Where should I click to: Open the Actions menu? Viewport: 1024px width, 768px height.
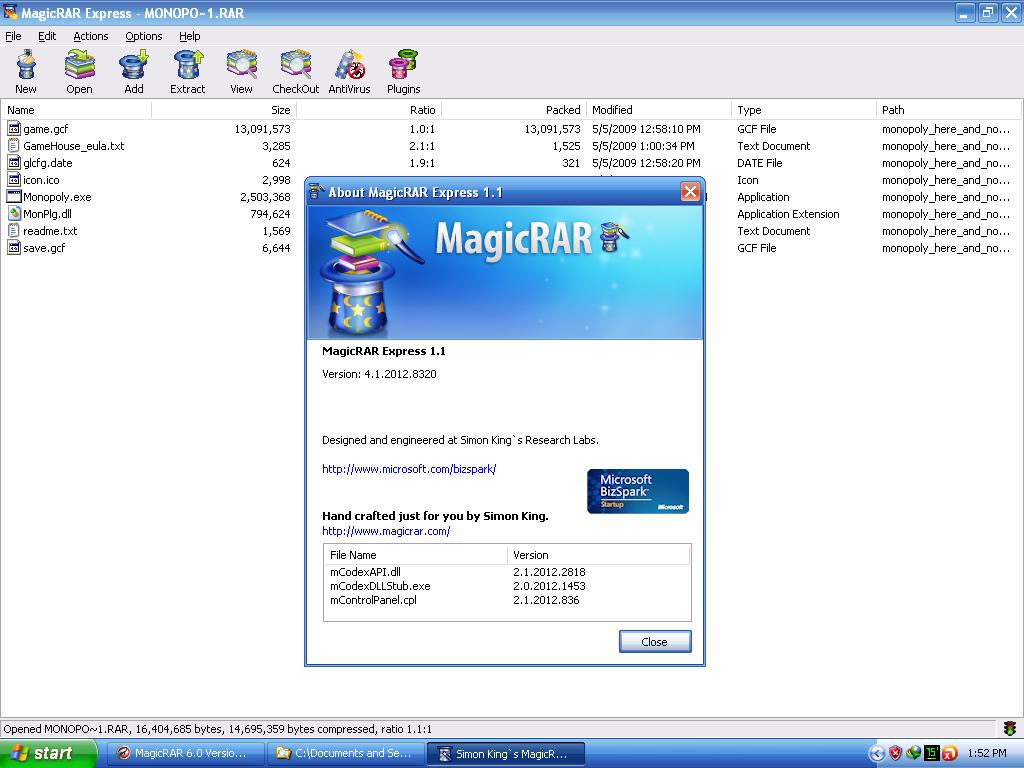click(x=91, y=36)
